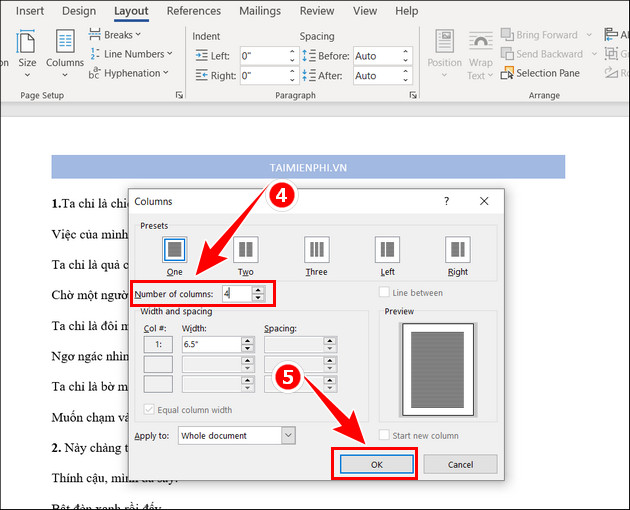Click the Columns preview thumbnail
The image size is (630, 510).
click(438, 370)
